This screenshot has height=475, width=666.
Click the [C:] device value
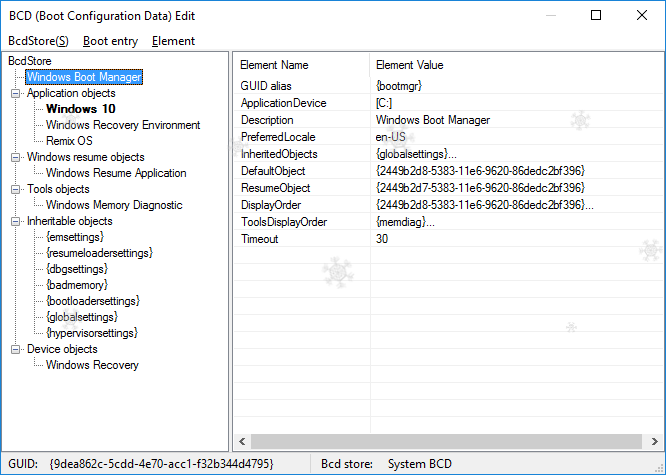pyautogui.click(x=384, y=103)
